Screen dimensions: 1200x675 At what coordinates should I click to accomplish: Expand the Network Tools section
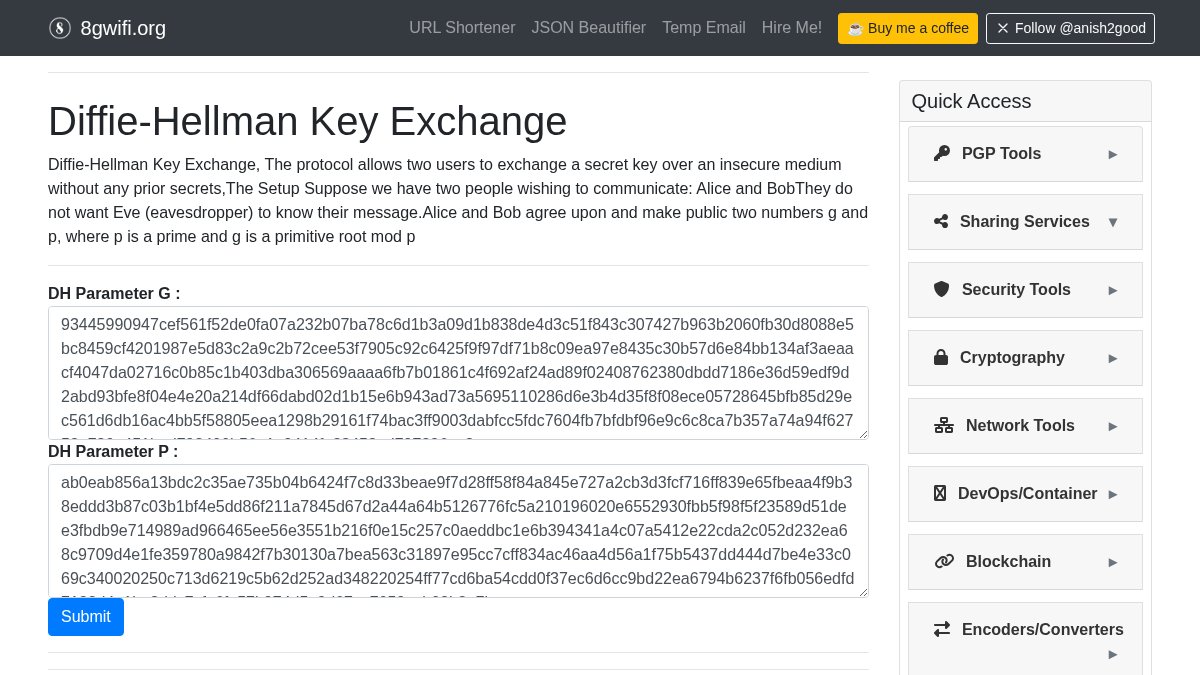[1025, 425]
